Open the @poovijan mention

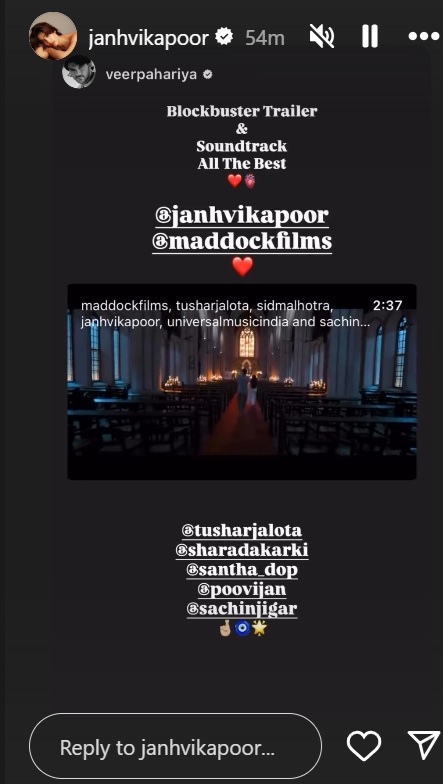(242, 590)
